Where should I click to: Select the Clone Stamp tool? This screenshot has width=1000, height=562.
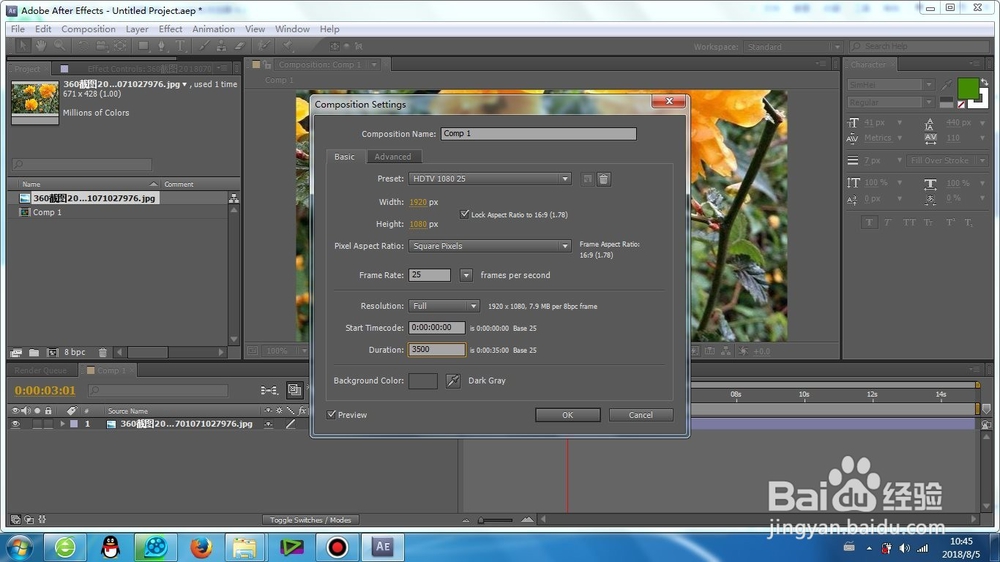(x=221, y=46)
